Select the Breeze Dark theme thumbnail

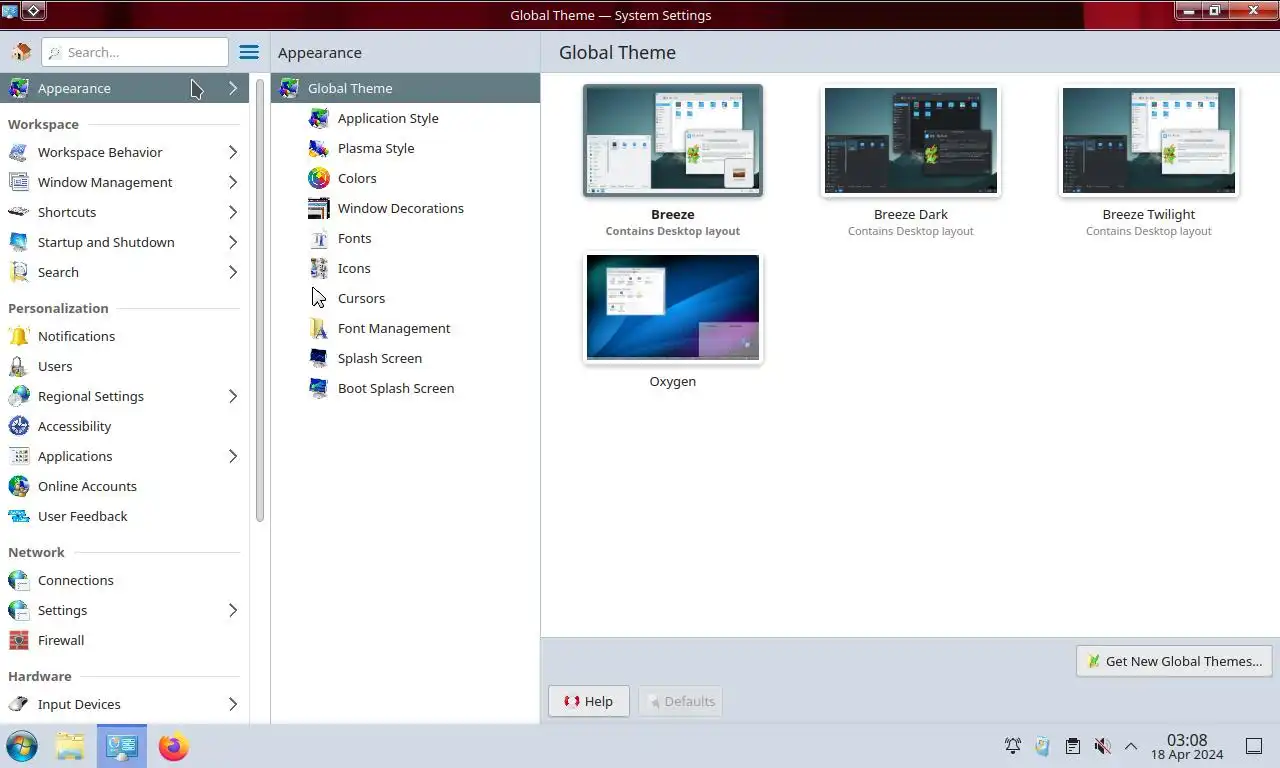911,140
